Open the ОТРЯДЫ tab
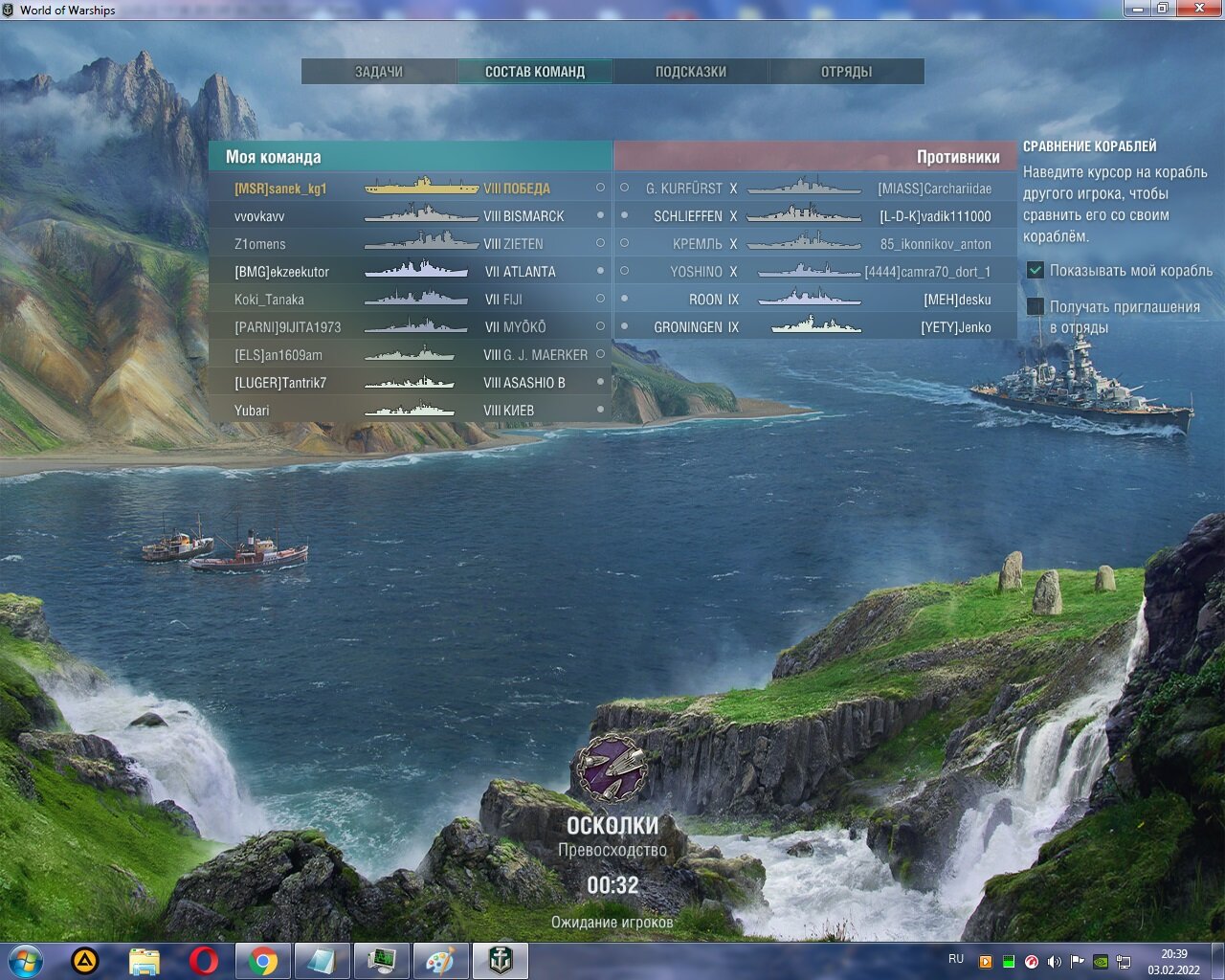The height and width of the screenshot is (980, 1225). pos(847,72)
